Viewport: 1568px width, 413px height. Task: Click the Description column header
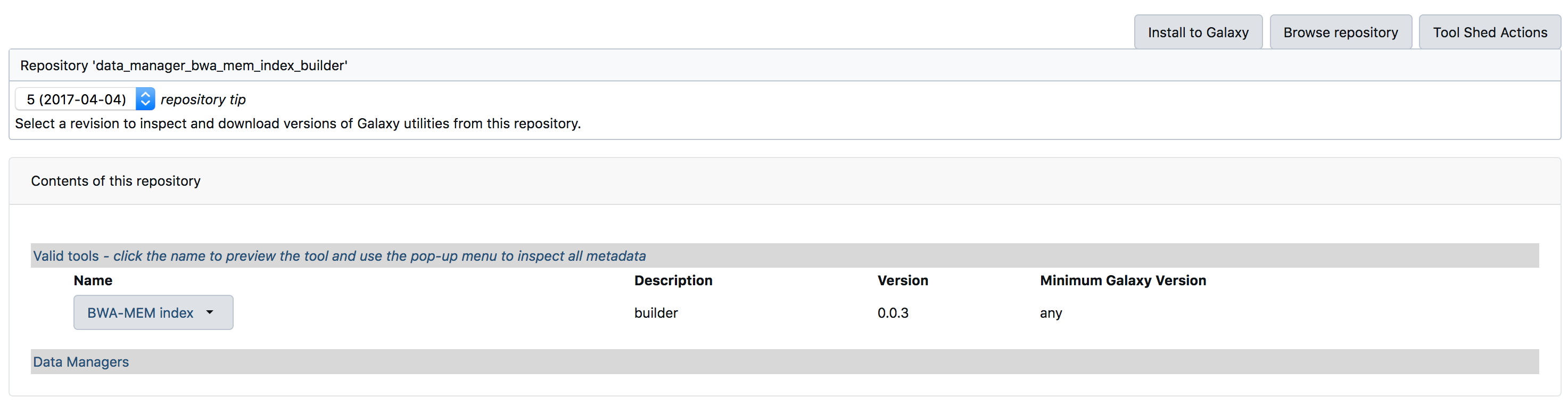point(673,280)
